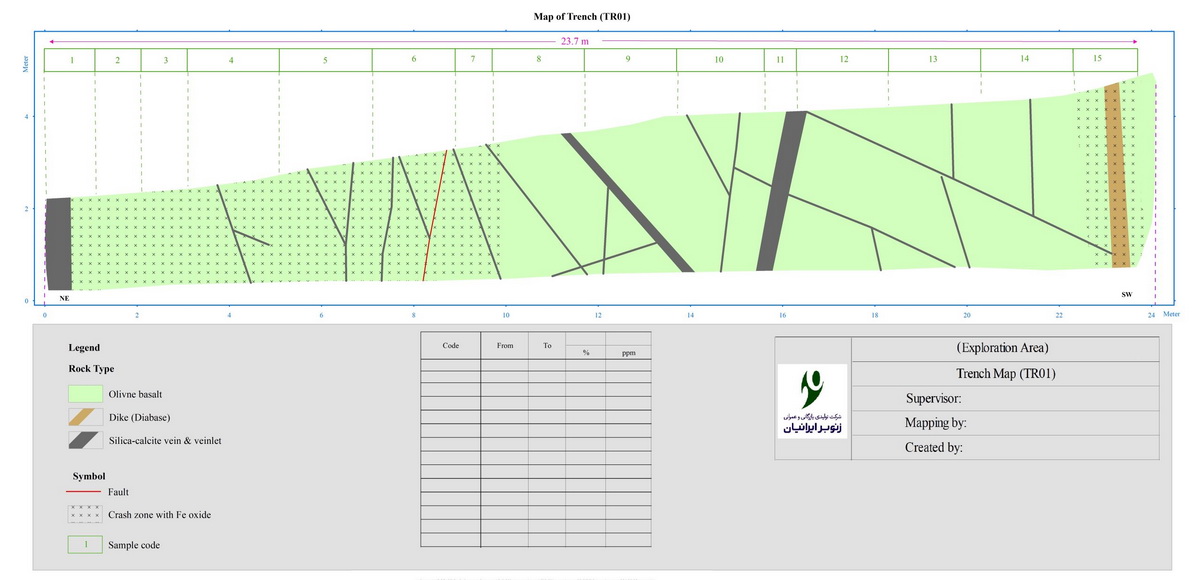Screen dimensions: 1200x580
Task: Click the company logo in the title block
Action: [812, 400]
